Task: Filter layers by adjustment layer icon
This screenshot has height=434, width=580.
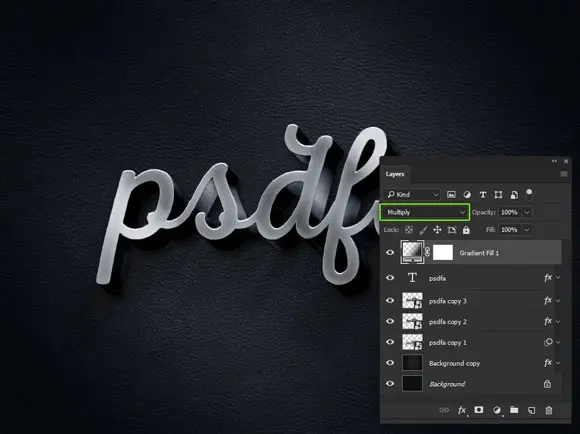Action: pos(467,195)
